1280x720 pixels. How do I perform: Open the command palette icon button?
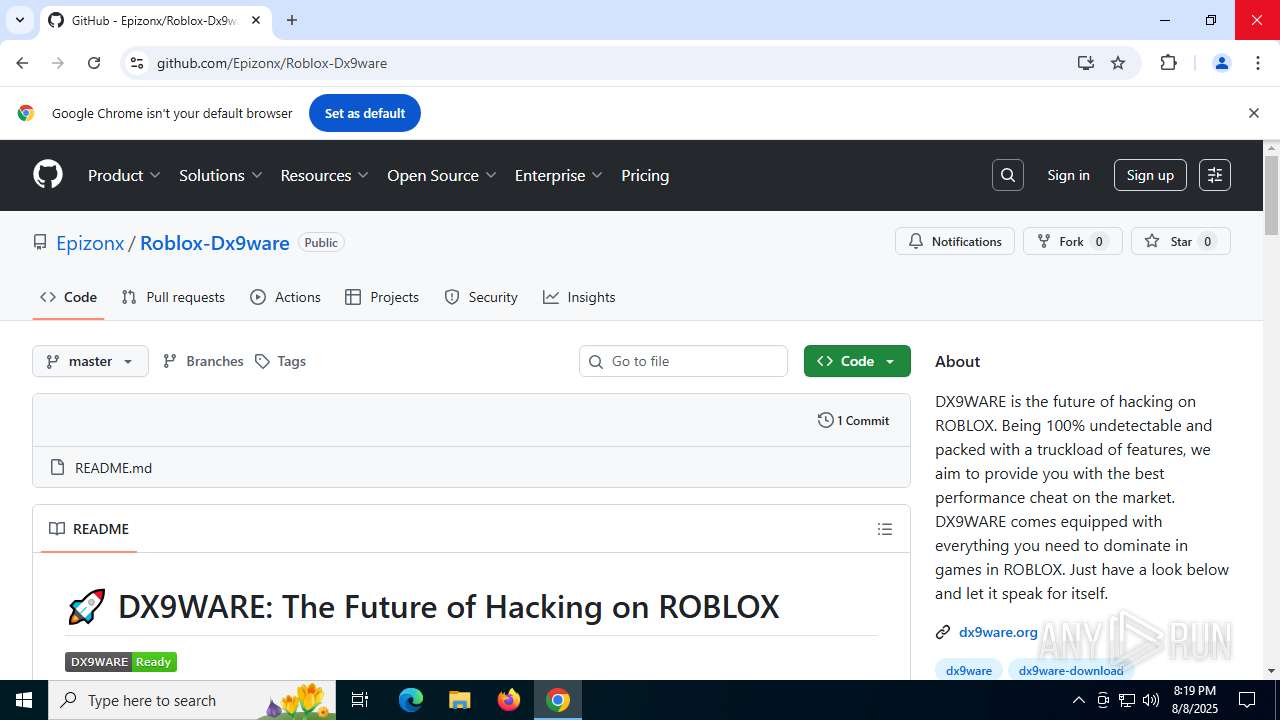[x=1215, y=175]
